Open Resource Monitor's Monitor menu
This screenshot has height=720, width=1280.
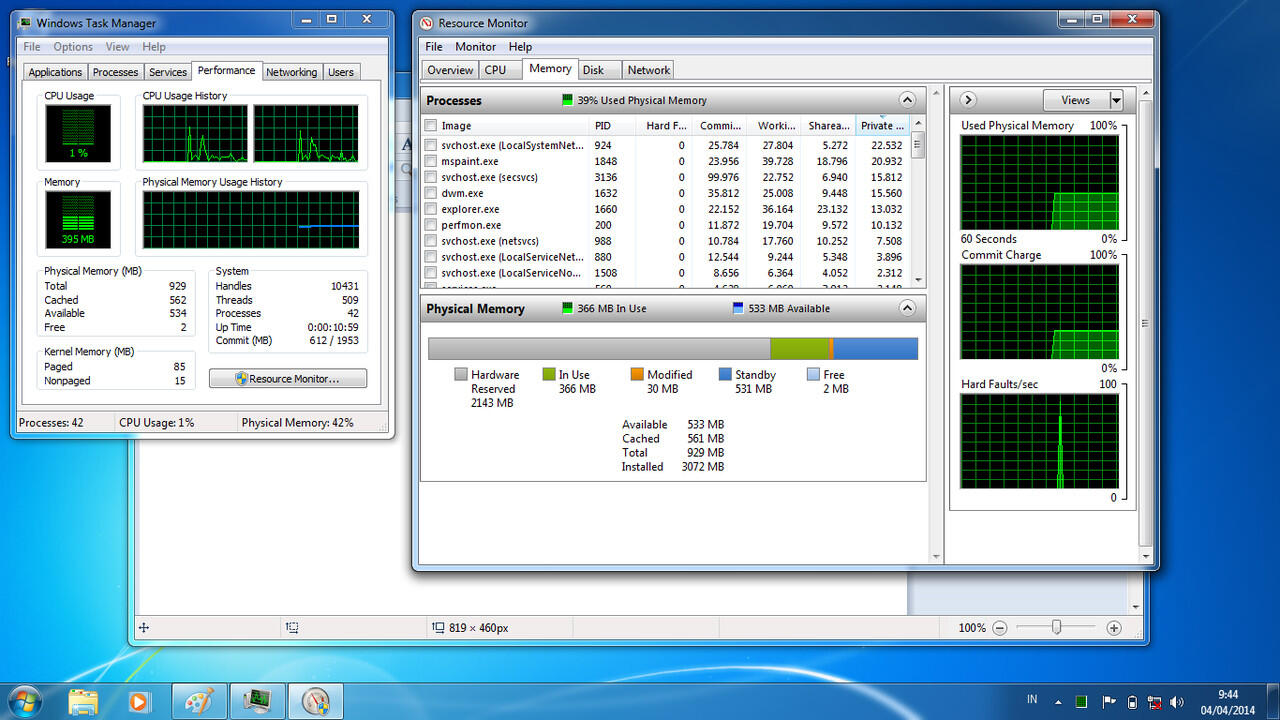click(475, 47)
